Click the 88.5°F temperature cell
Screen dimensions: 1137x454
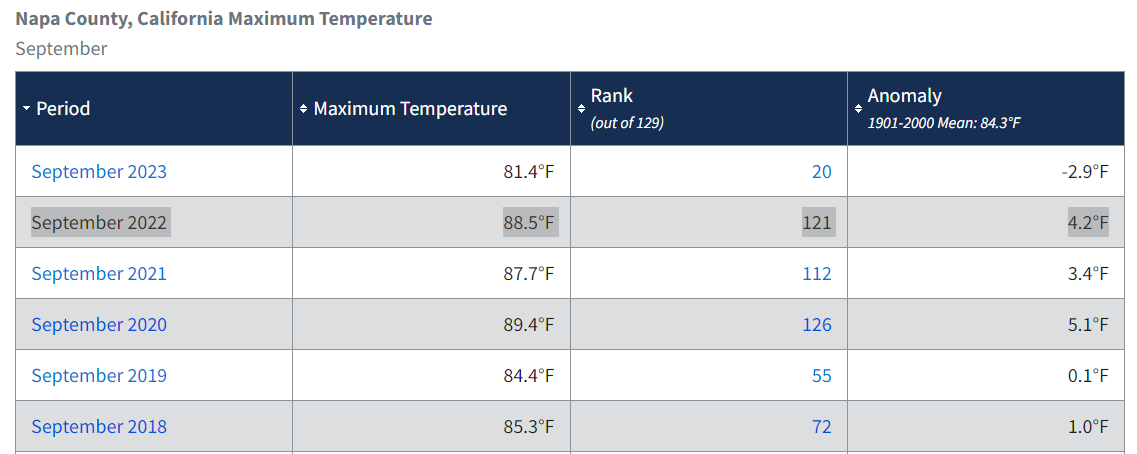tap(530, 222)
